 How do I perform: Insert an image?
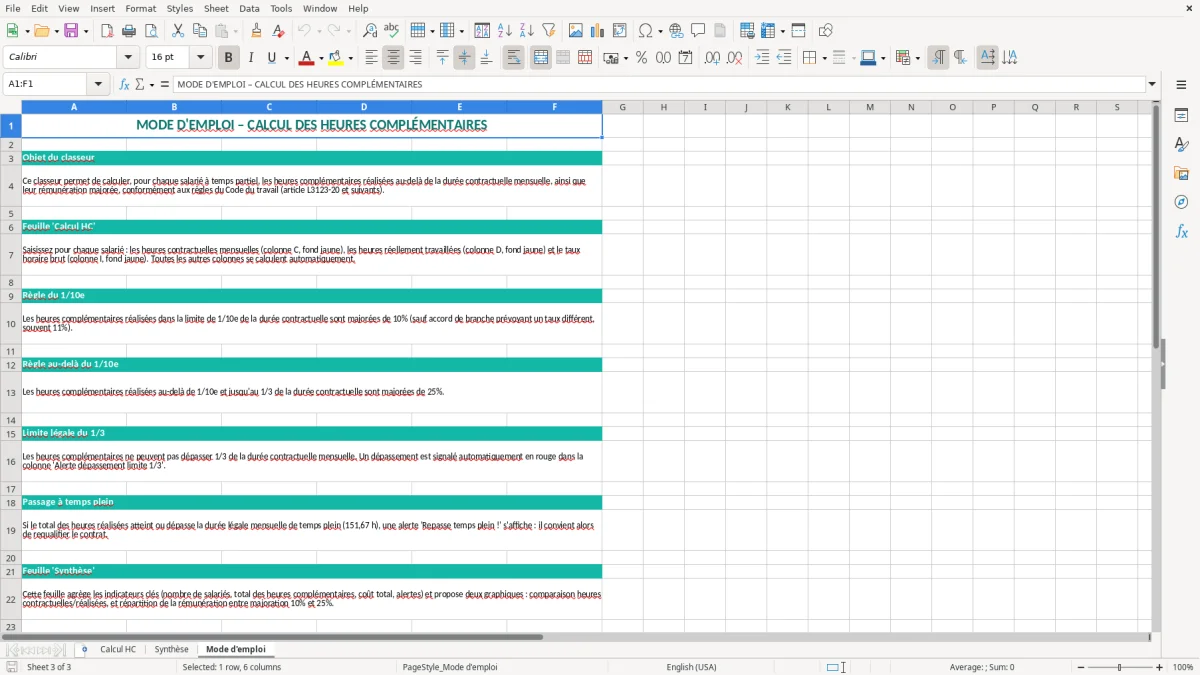[576, 31]
